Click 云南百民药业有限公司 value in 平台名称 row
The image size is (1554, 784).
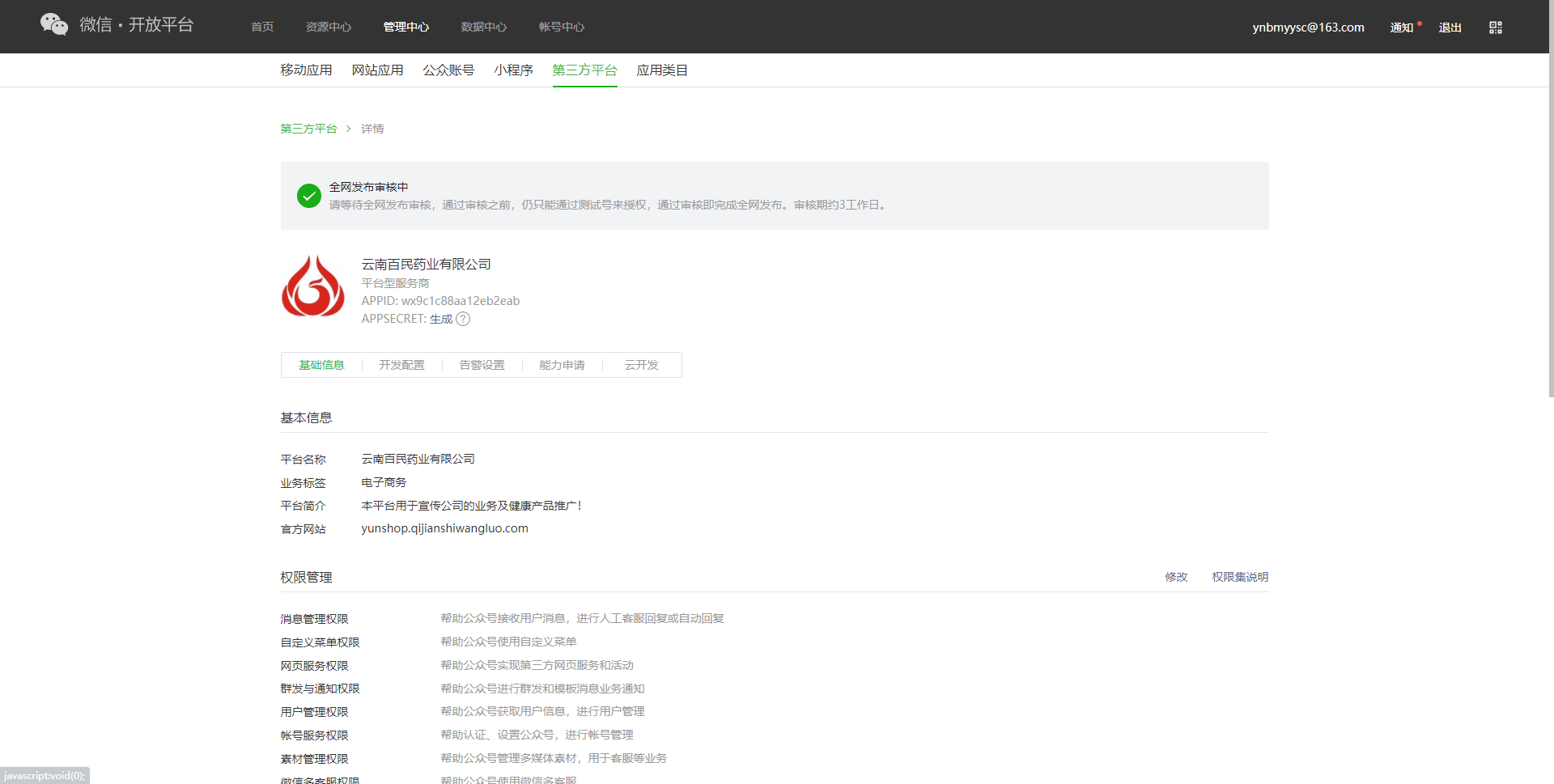[418, 459]
